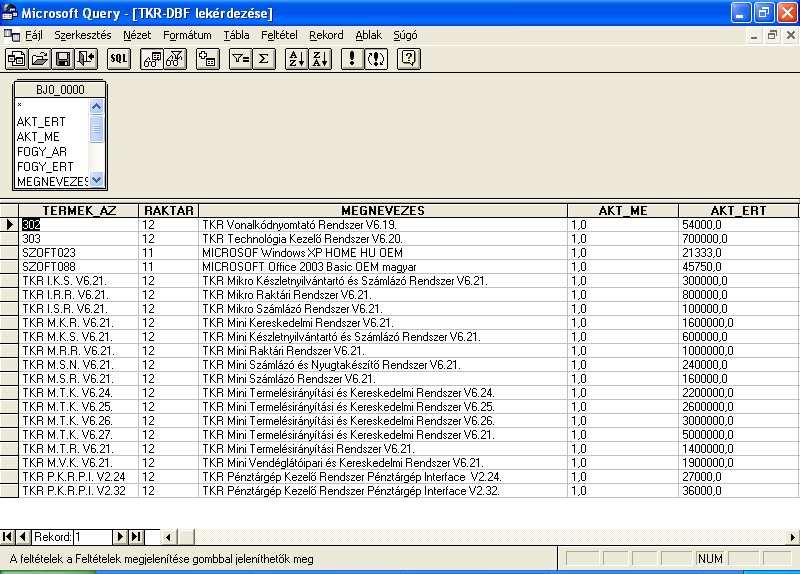800x574 pixels.
Task: Open the Ablak menu
Action: tap(368, 35)
